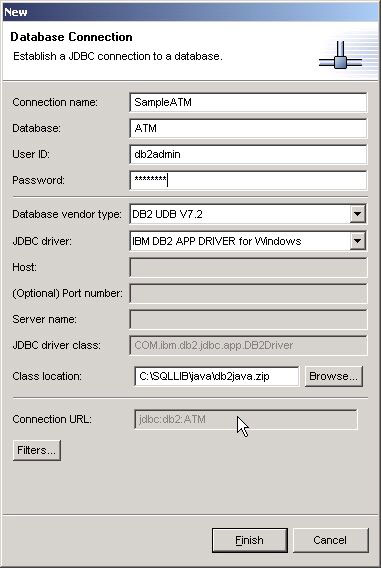This screenshot has width=381, height=568.
Task: Select the DB2 UDB V7.2 combo box
Action: click(x=248, y=214)
